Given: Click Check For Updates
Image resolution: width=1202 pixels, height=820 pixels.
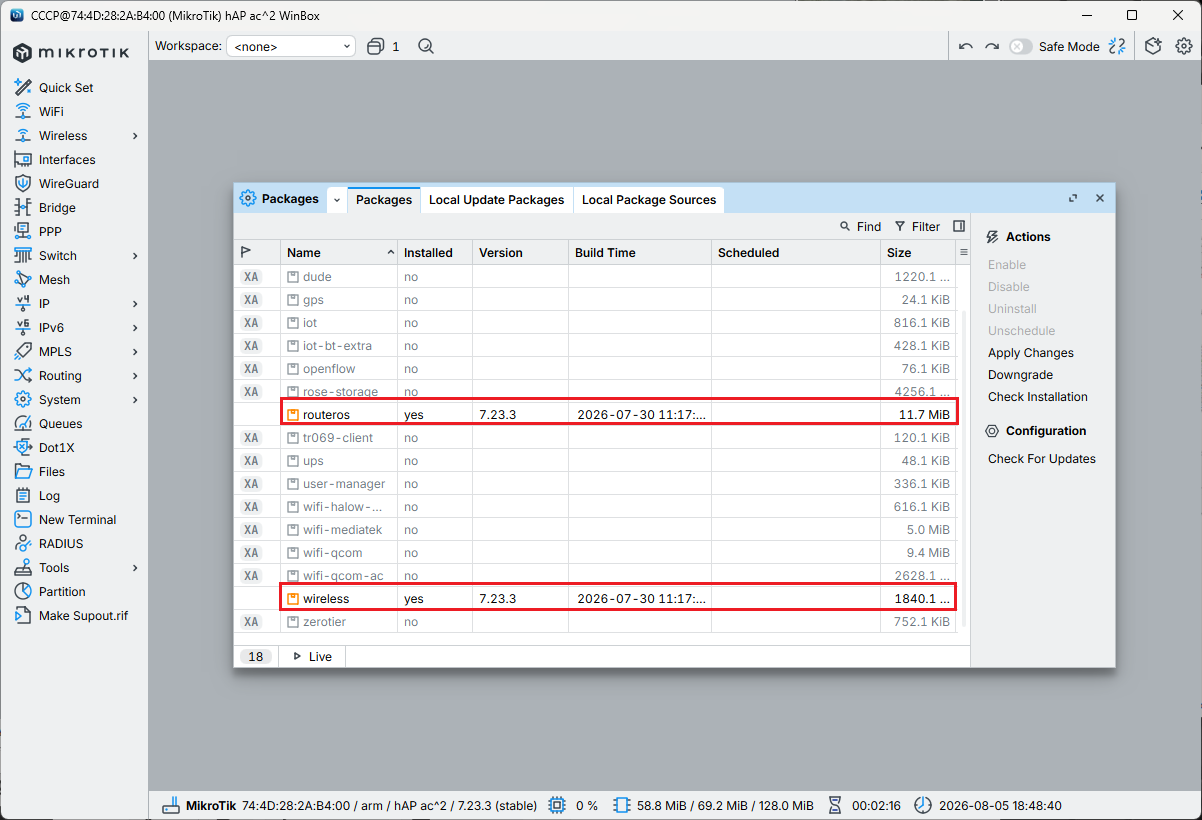Looking at the screenshot, I should click(x=1042, y=458).
